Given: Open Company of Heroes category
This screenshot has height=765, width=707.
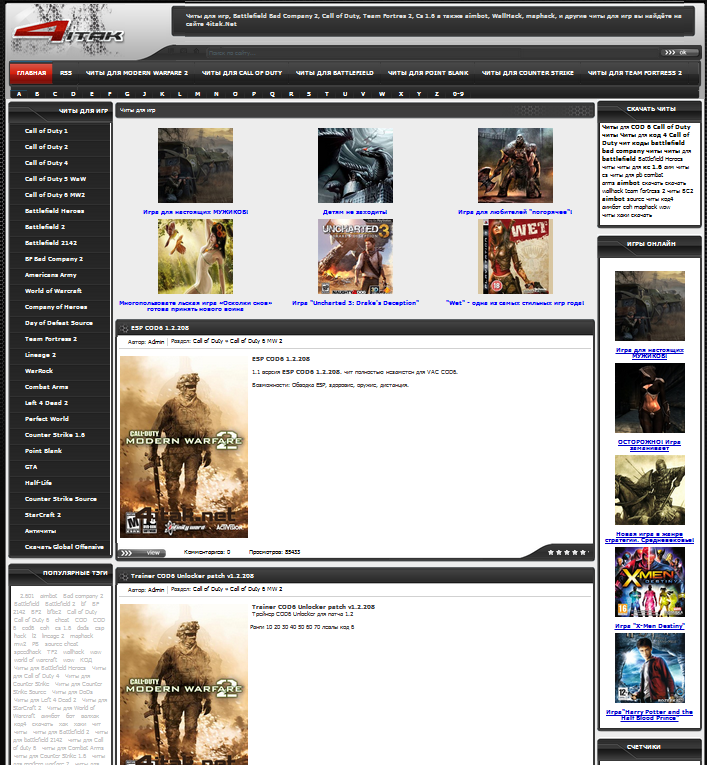Looking at the screenshot, I should point(59,307).
